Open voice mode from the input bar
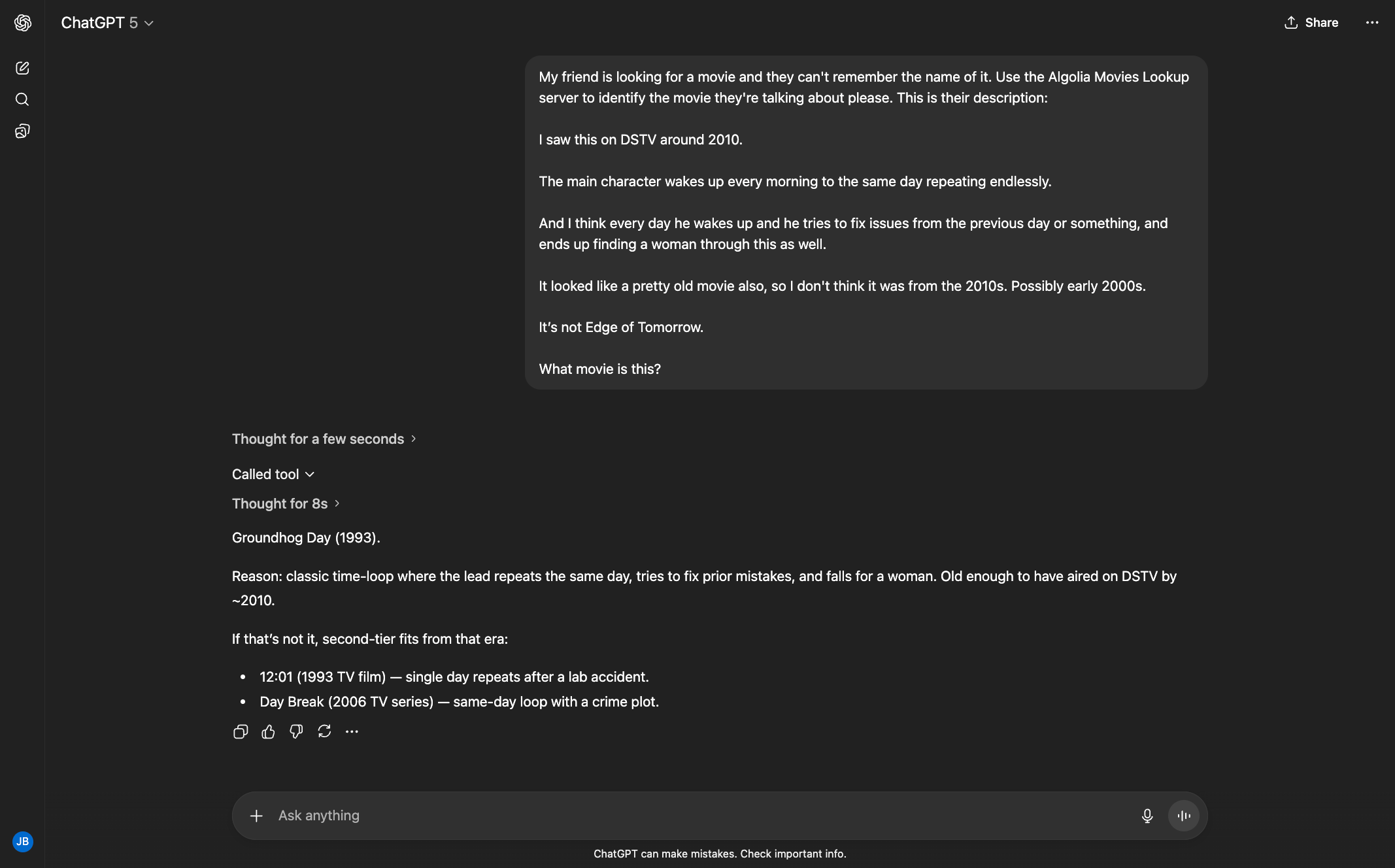This screenshot has height=868, width=1395. coord(1184,815)
